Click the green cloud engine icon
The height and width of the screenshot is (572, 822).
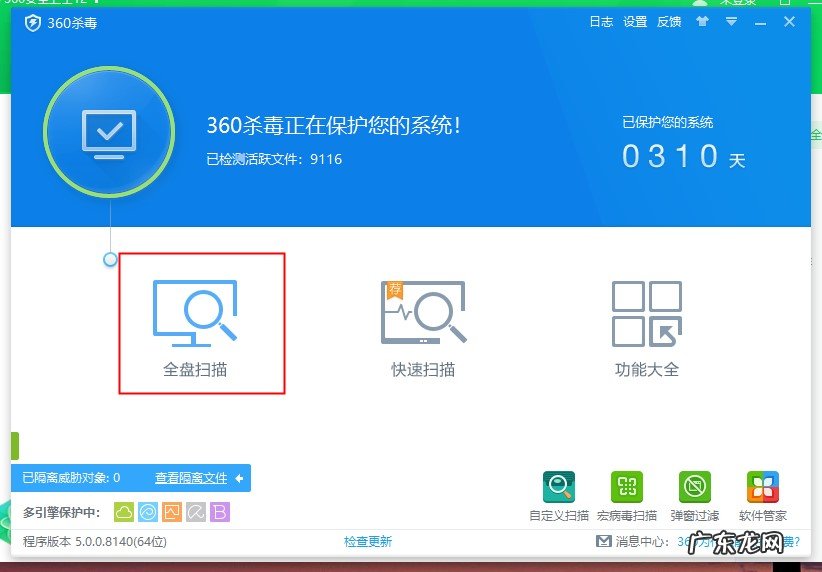(124, 512)
